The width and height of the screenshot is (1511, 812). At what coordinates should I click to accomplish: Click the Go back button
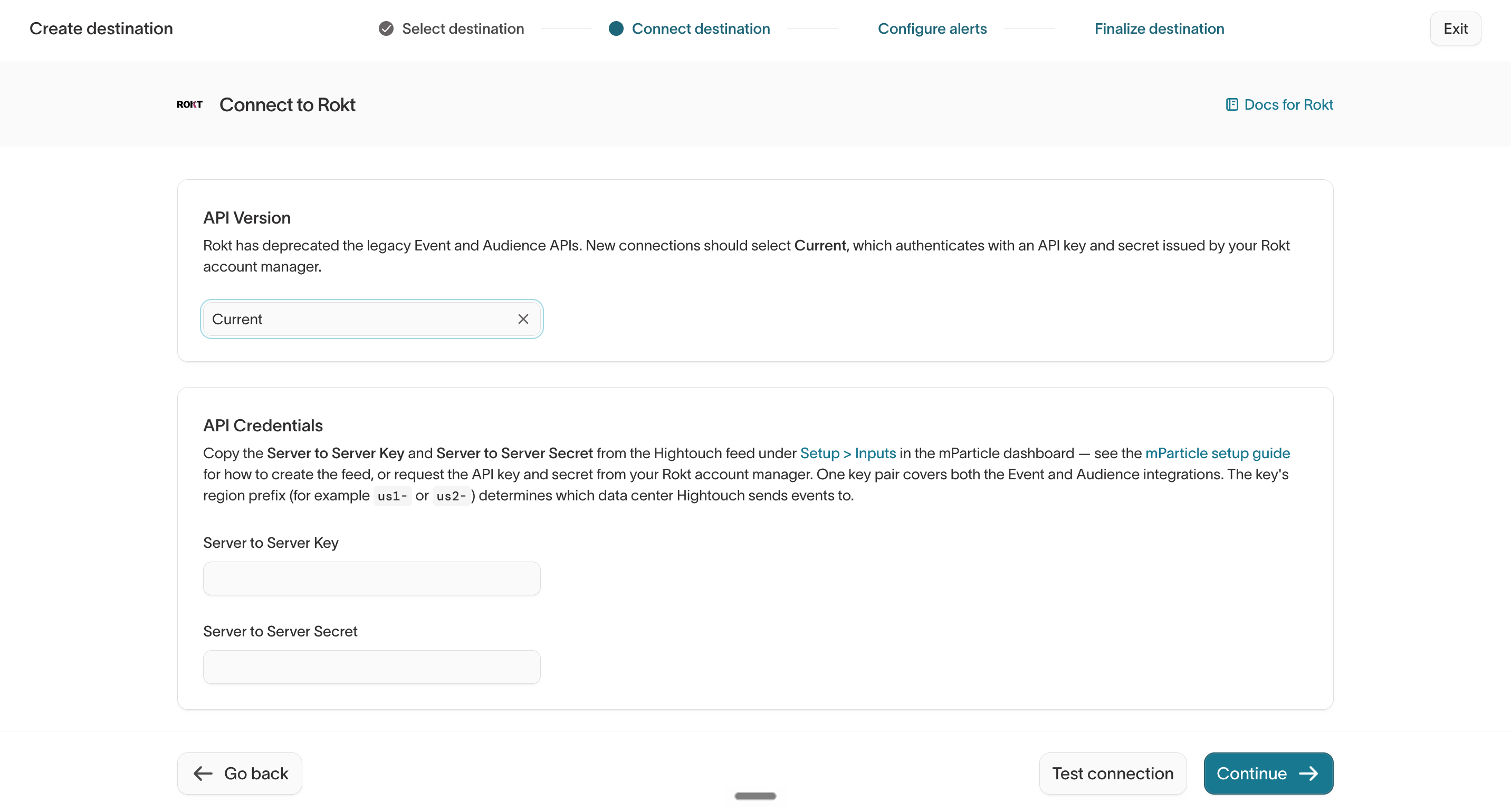coord(240,774)
